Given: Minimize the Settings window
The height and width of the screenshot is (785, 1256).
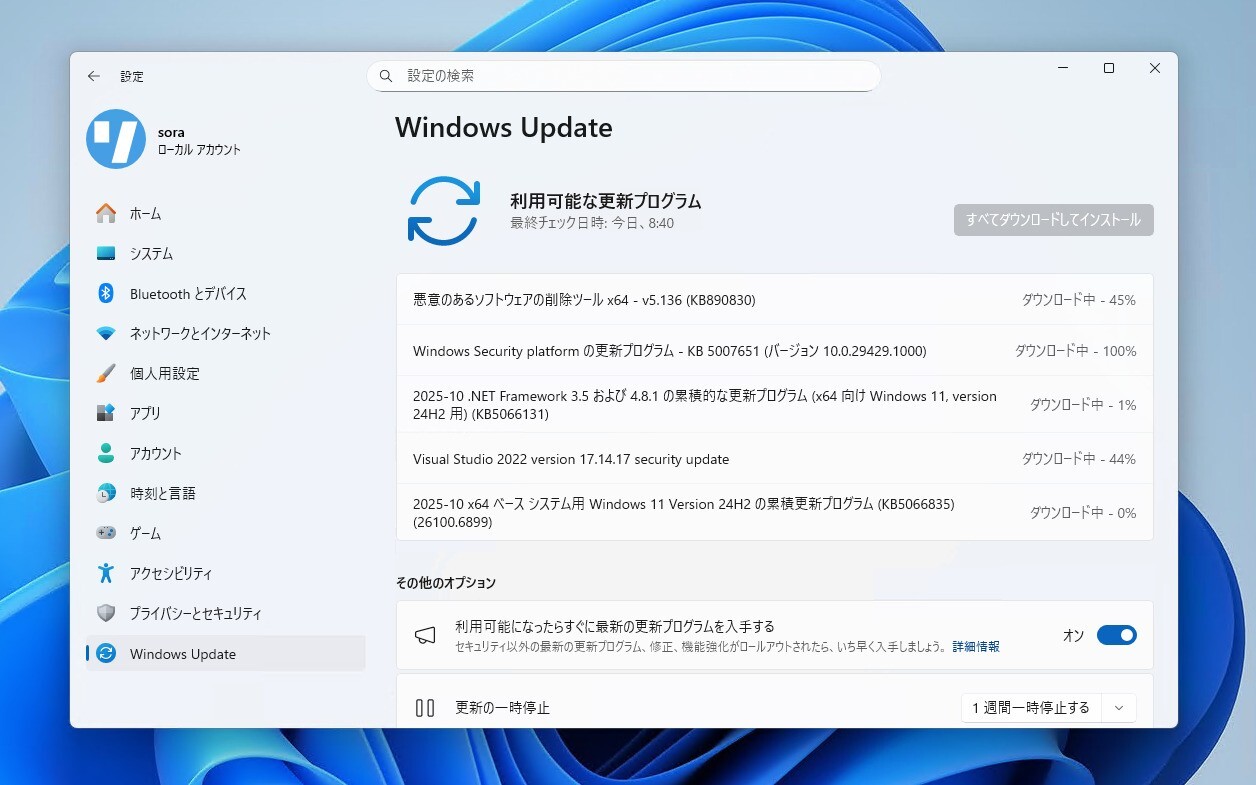Looking at the screenshot, I should [x=1063, y=68].
